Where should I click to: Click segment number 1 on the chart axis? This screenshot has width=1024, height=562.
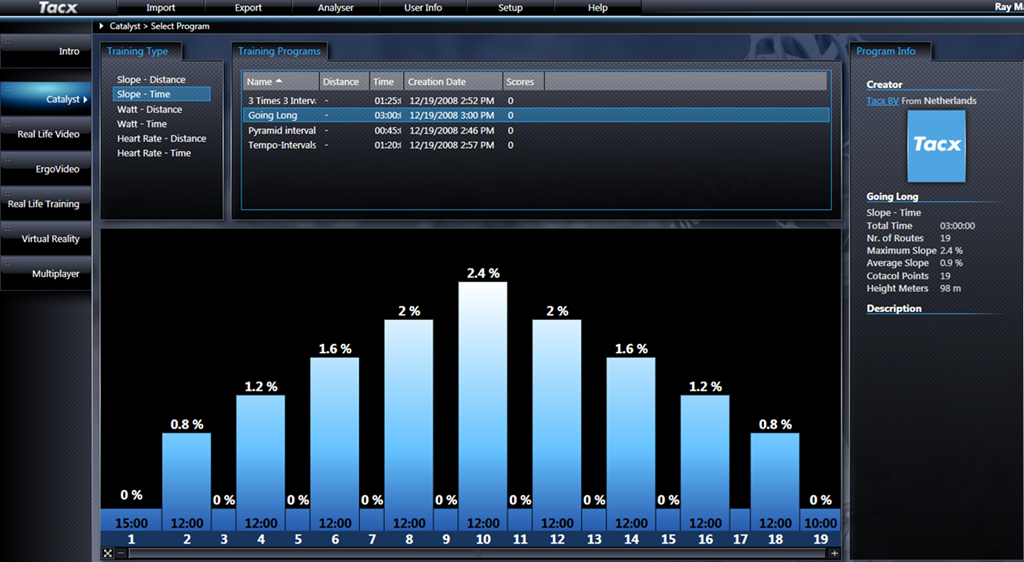click(131, 539)
